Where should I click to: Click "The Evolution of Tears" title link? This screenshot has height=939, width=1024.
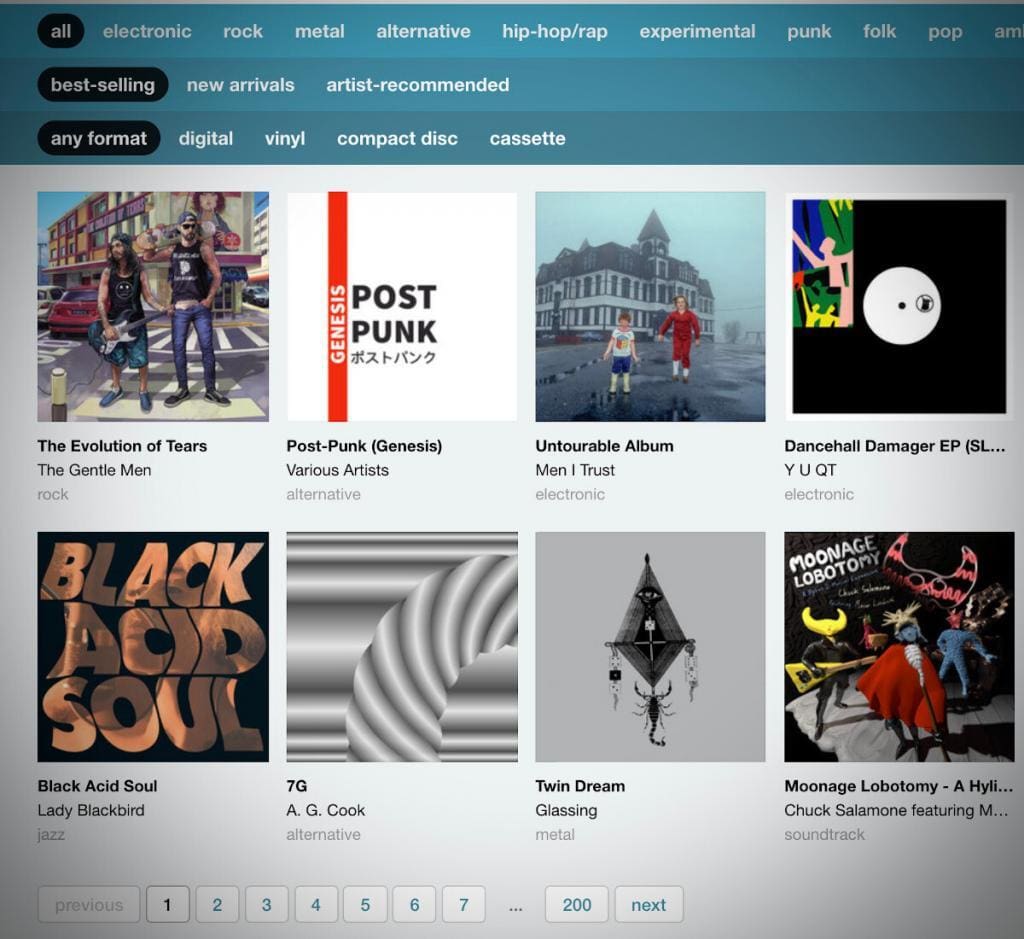pos(122,446)
